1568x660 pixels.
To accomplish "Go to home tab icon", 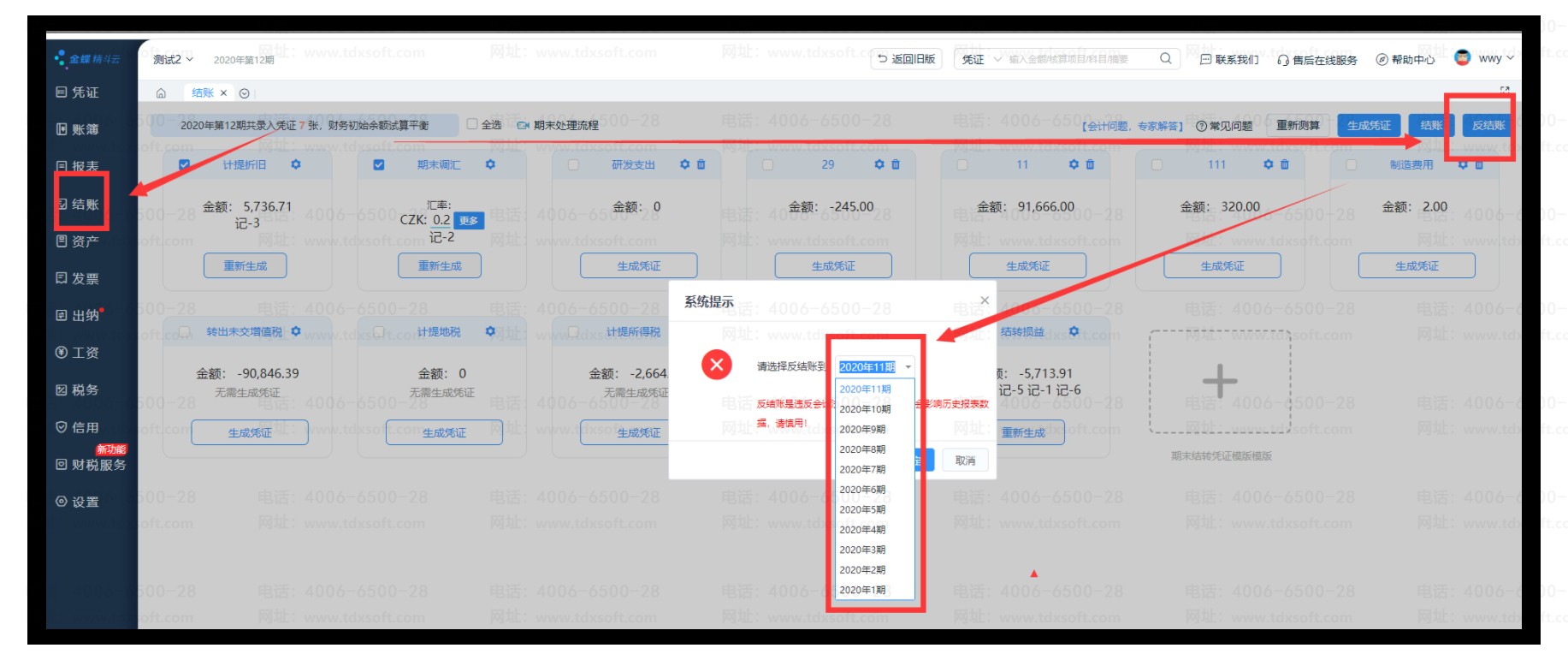I will 161,93.
